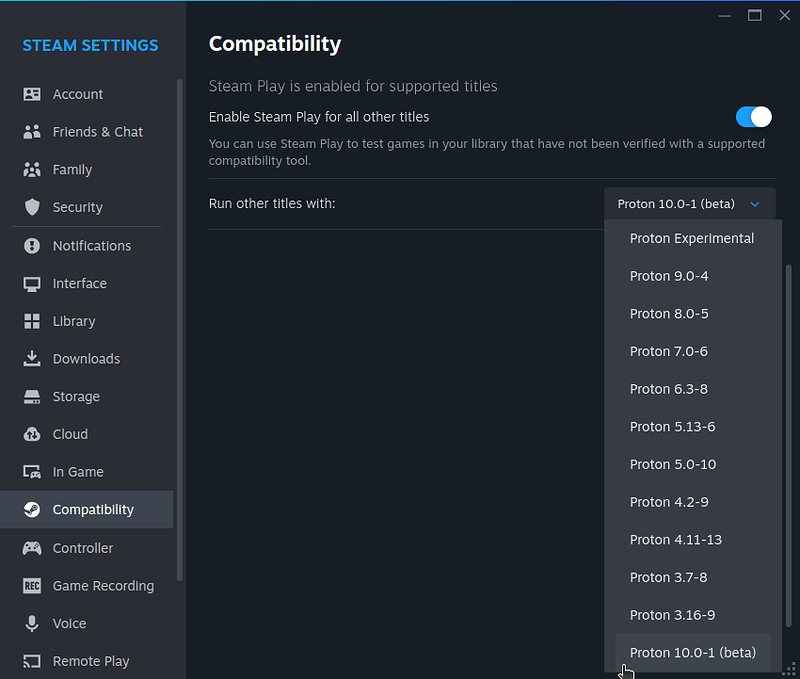Pick Proton 5.0-10 from the list

tap(692, 465)
